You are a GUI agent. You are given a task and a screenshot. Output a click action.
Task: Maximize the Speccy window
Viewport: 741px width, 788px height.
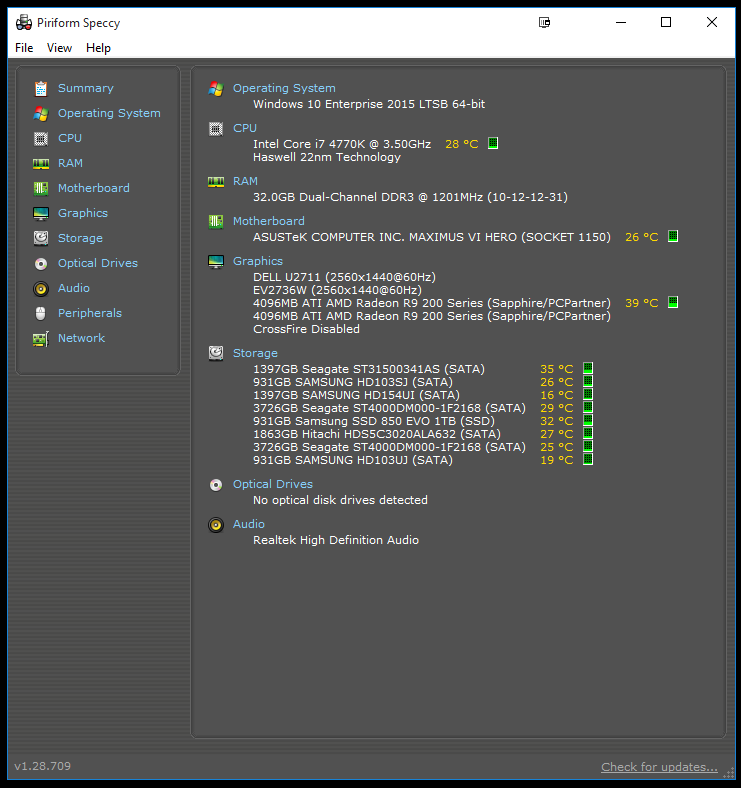pyautogui.click(x=666, y=22)
